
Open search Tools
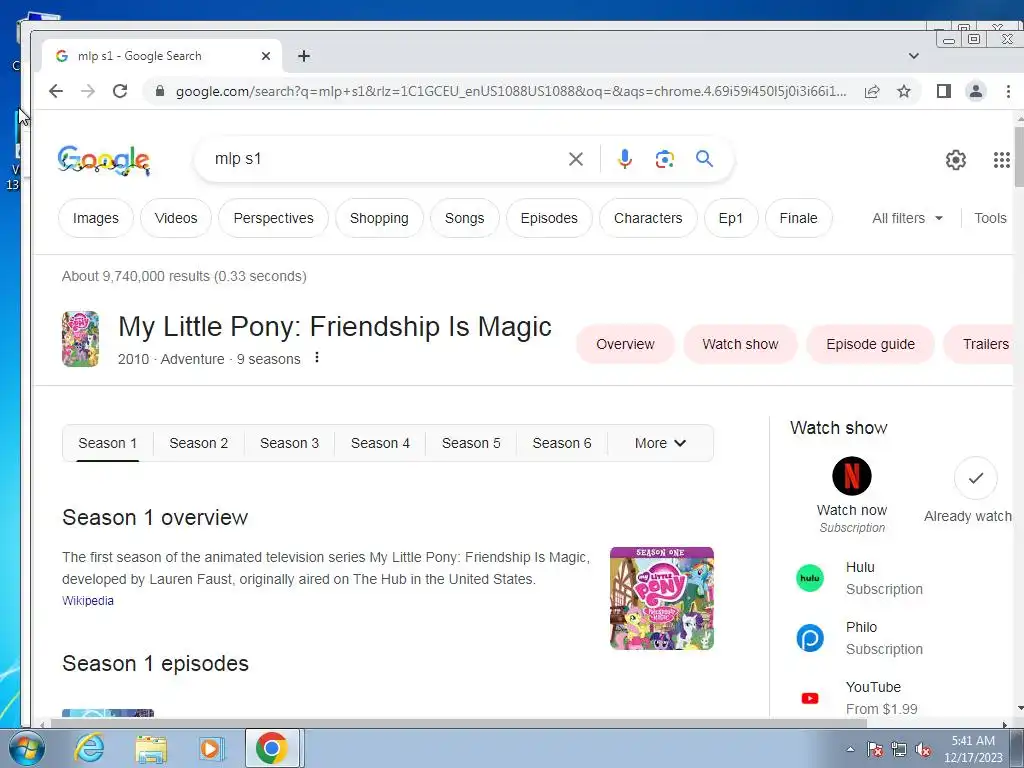(990, 218)
